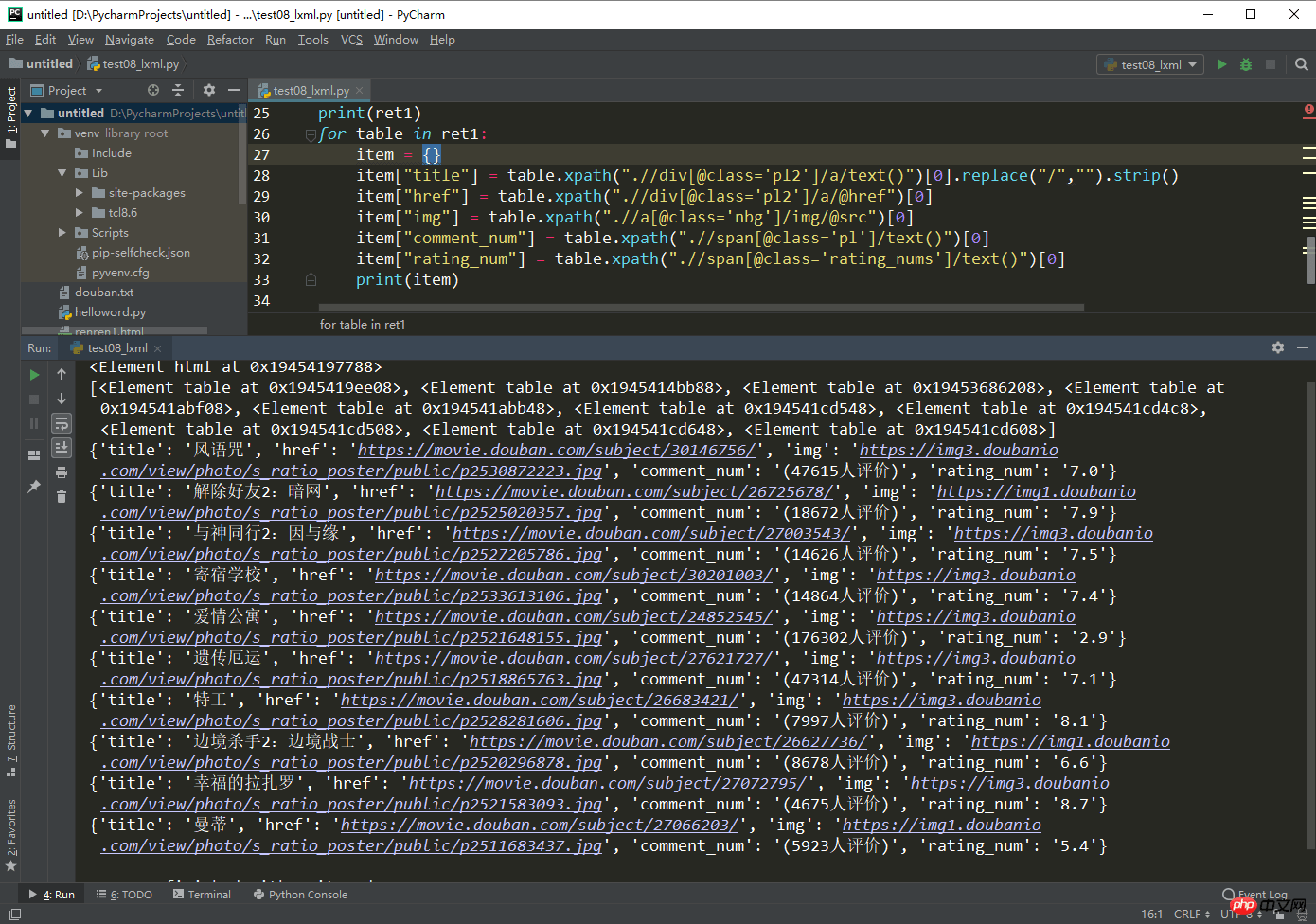Click restore layout icon in Run panel
Viewport: 1316px width, 924px height.
tap(34, 454)
